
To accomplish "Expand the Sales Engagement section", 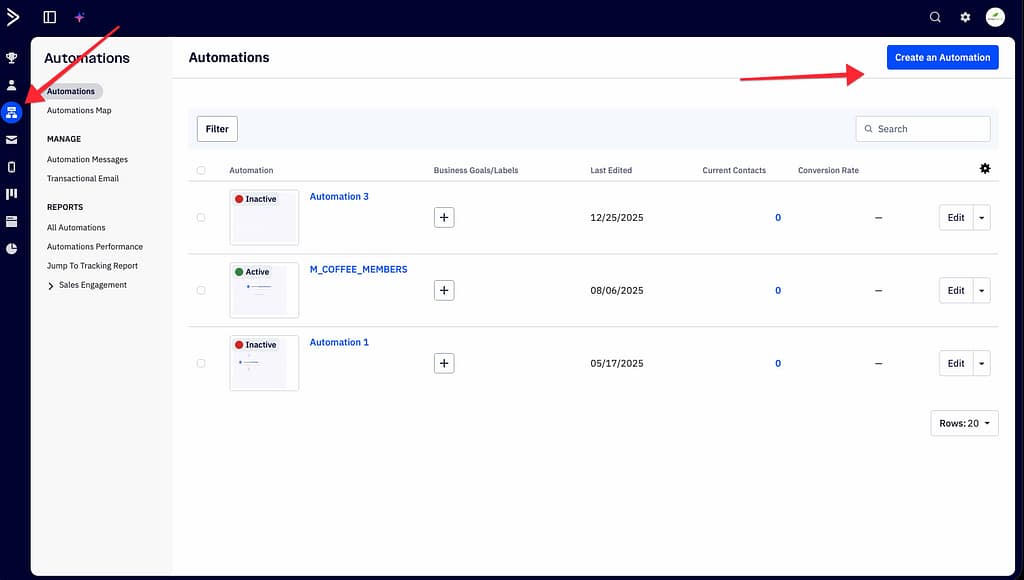I will pyautogui.click(x=51, y=285).
